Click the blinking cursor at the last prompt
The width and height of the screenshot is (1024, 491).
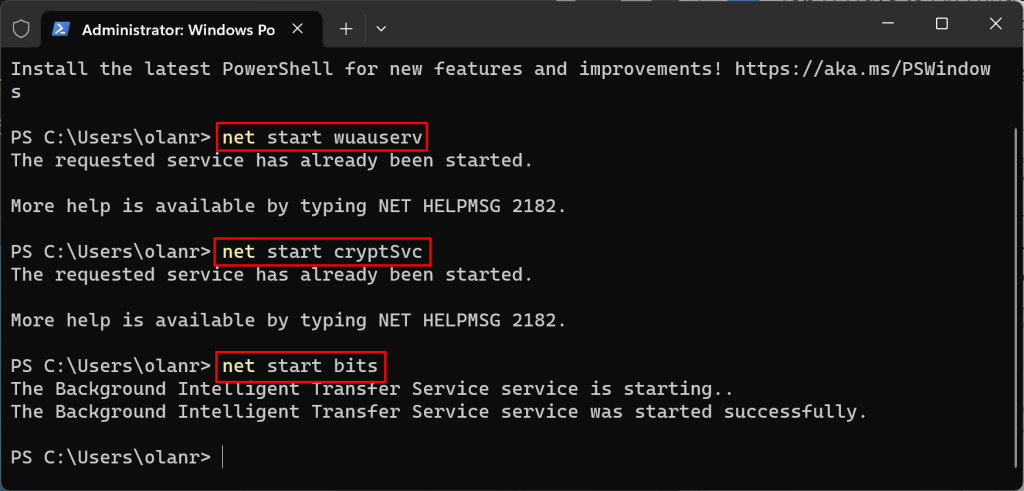click(223, 457)
